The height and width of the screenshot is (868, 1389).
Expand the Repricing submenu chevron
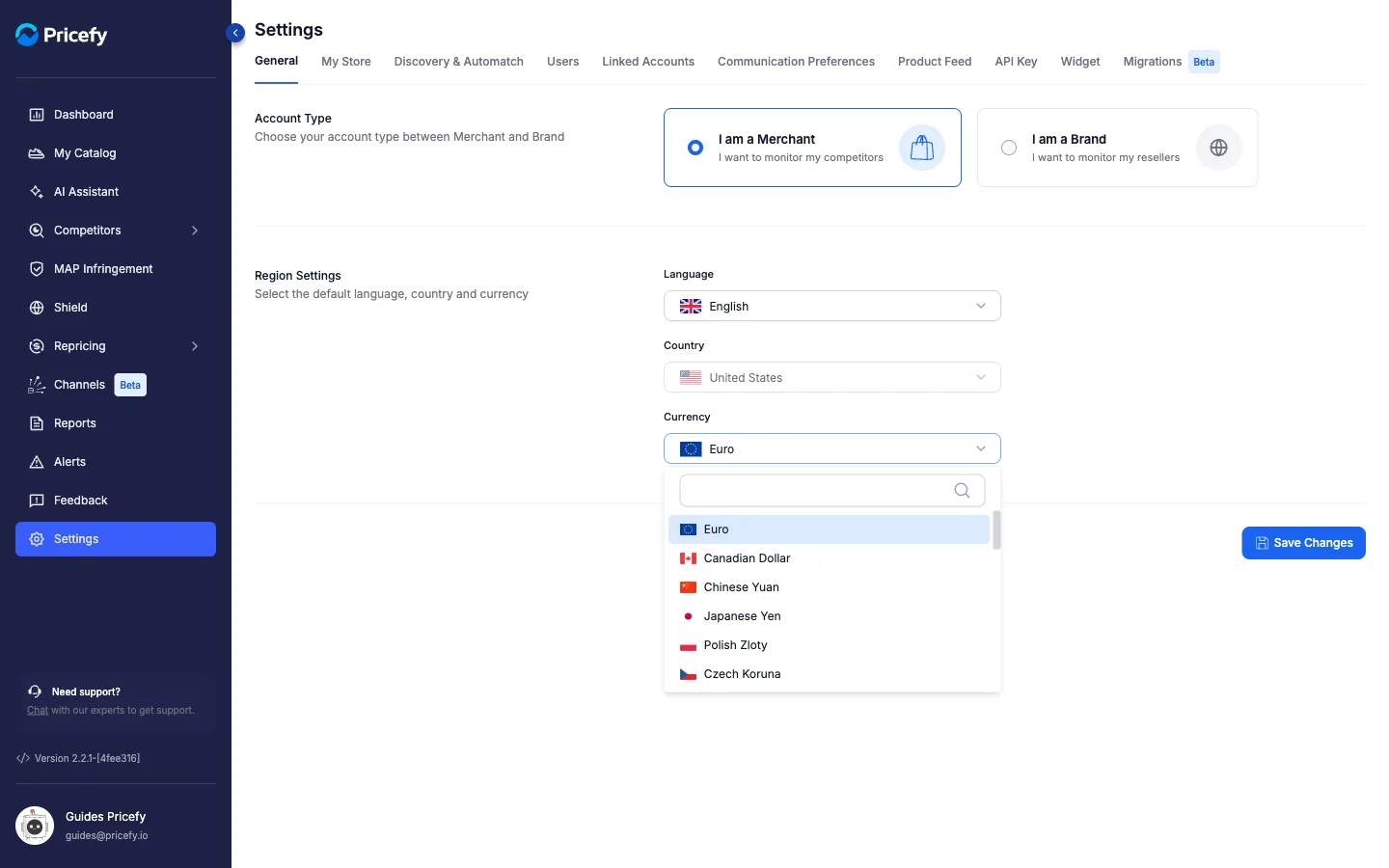[195, 346]
